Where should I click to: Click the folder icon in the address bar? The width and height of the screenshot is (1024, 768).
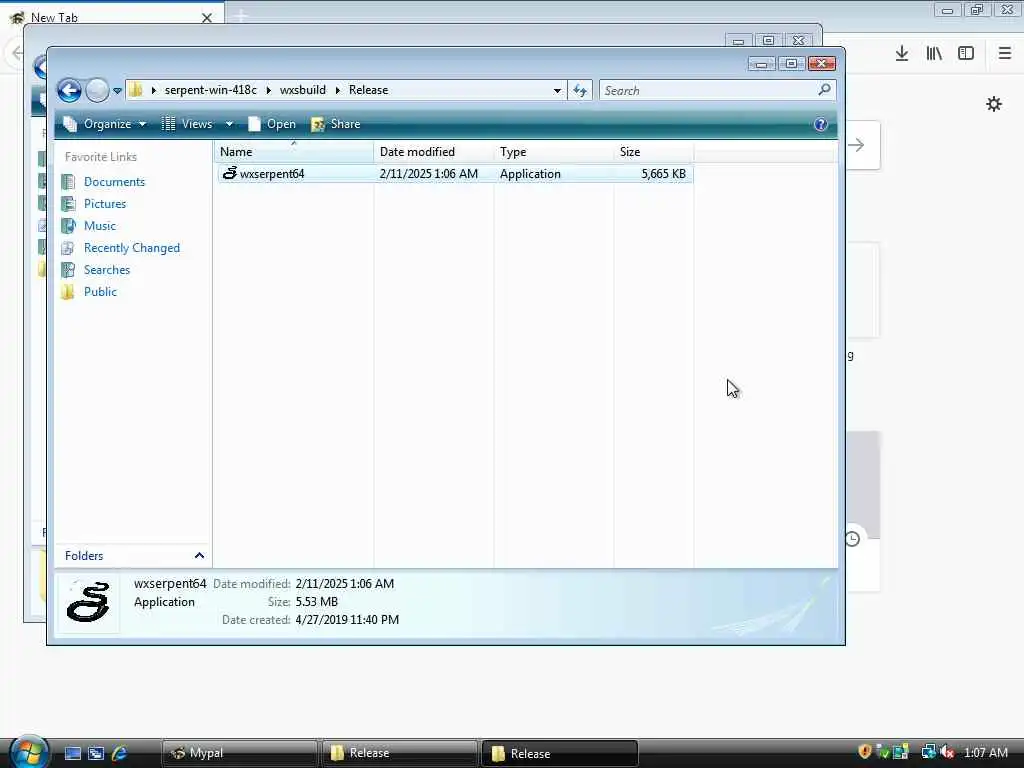click(136, 90)
